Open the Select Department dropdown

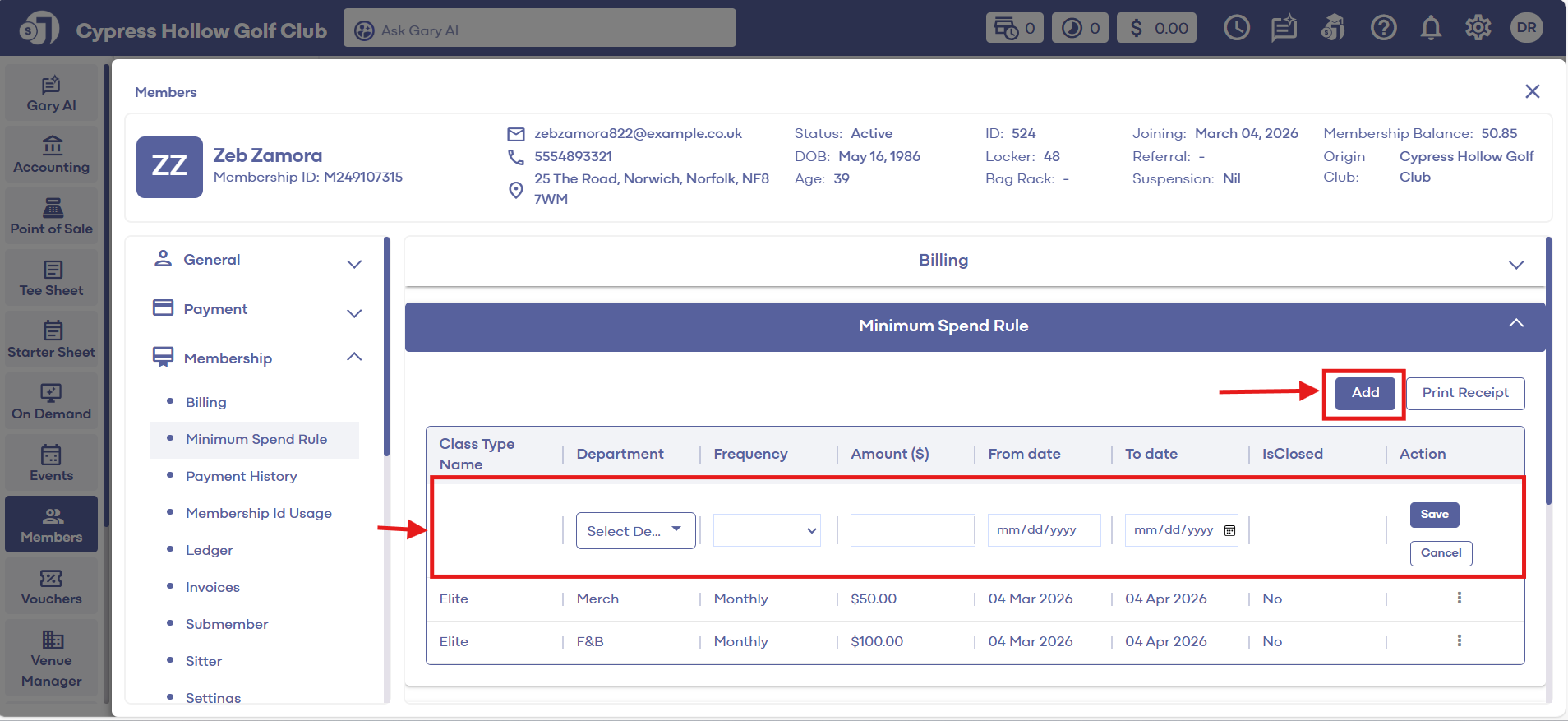point(635,531)
